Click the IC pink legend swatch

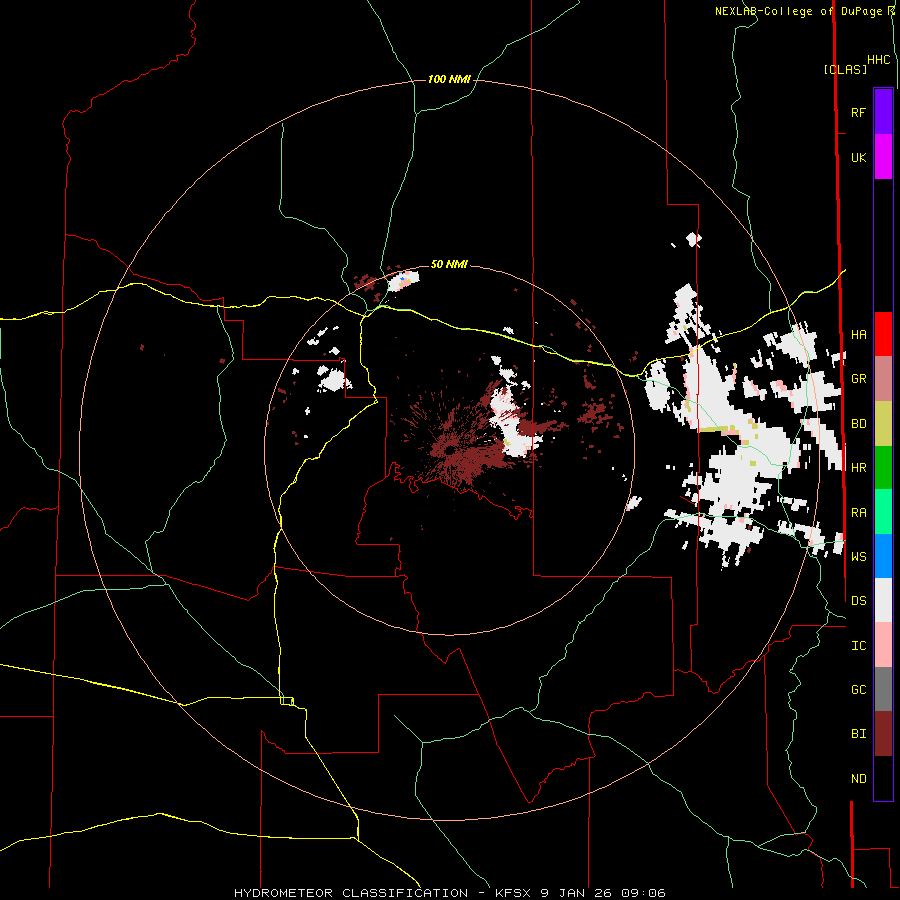point(883,645)
